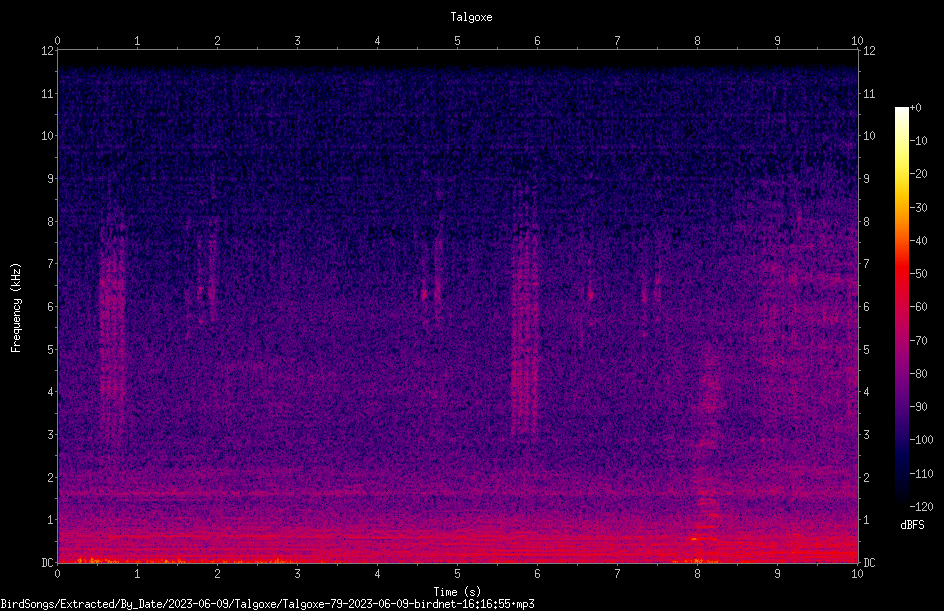Click the "DC" label on the right frequency axis

click(869, 562)
